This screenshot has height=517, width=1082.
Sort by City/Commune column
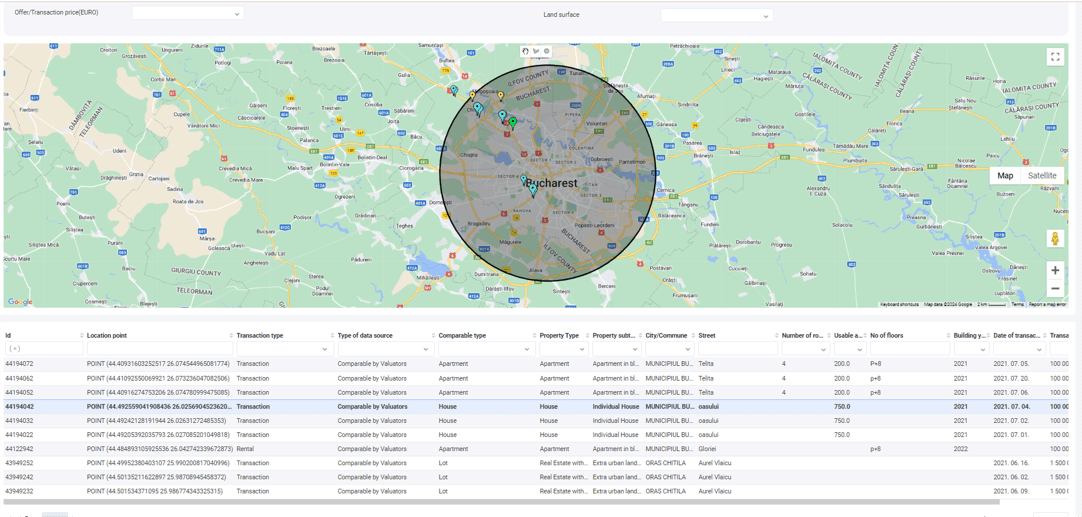coord(692,335)
